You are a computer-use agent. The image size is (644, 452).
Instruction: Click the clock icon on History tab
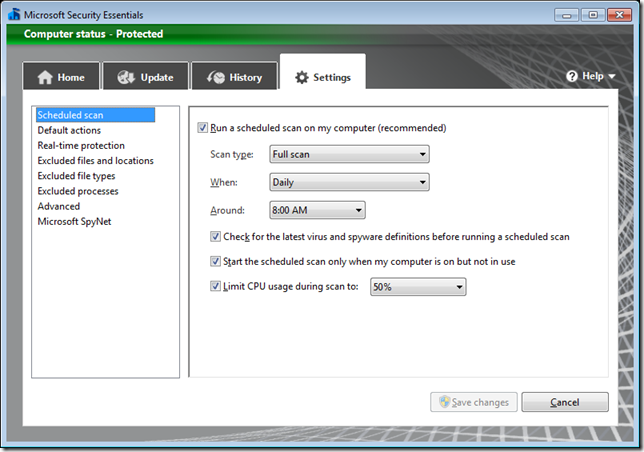(214, 78)
